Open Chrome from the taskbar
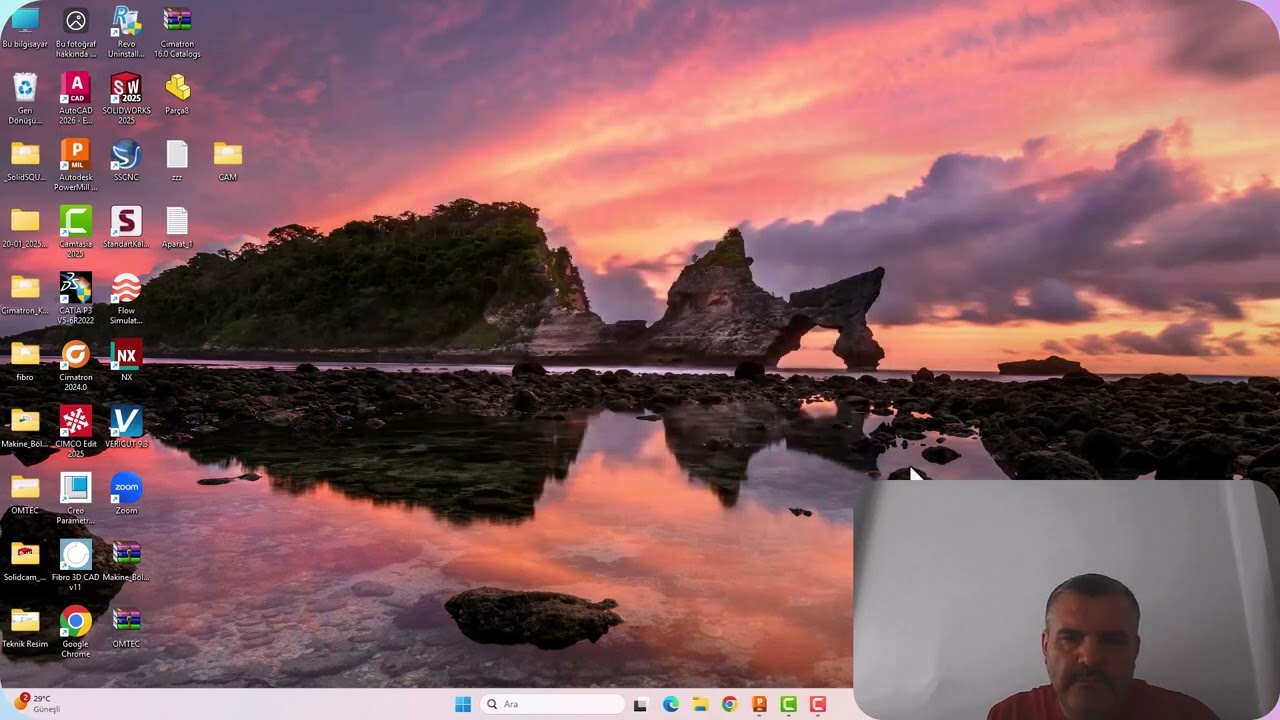 (729, 704)
